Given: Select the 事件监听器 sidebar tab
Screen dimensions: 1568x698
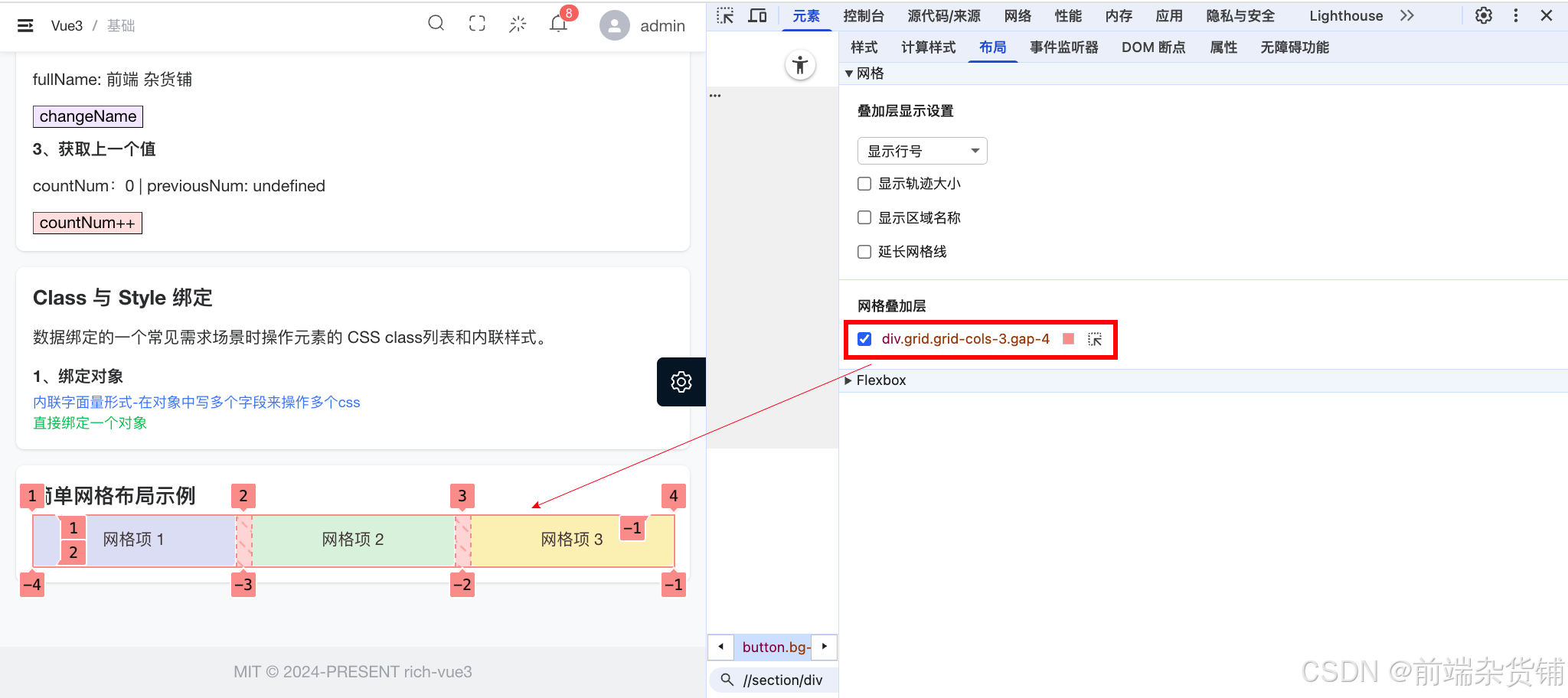Looking at the screenshot, I should click(1063, 47).
